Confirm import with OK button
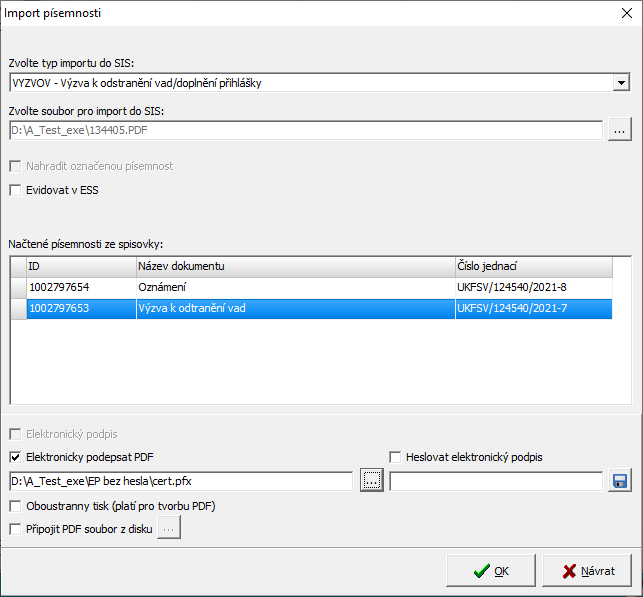Image resolution: width=643 pixels, height=597 pixels. [492, 571]
